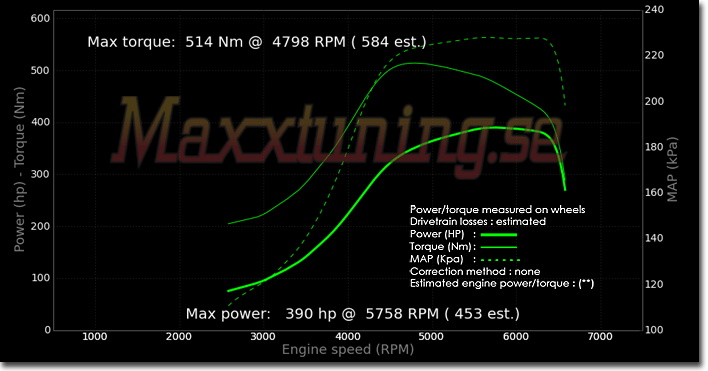Click the 500 left axis tick label
This screenshot has width=708, height=371.
coord(40,70)
